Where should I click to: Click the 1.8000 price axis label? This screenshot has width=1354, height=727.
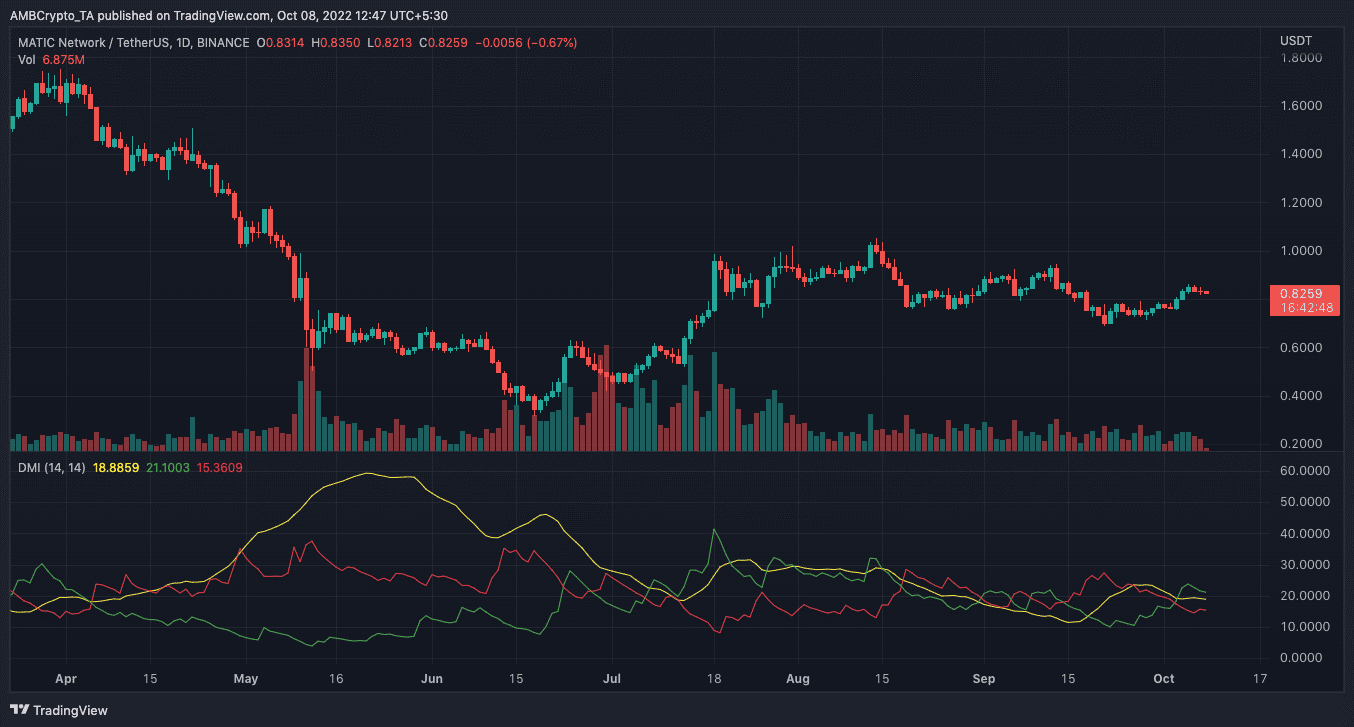point(1301,58)
